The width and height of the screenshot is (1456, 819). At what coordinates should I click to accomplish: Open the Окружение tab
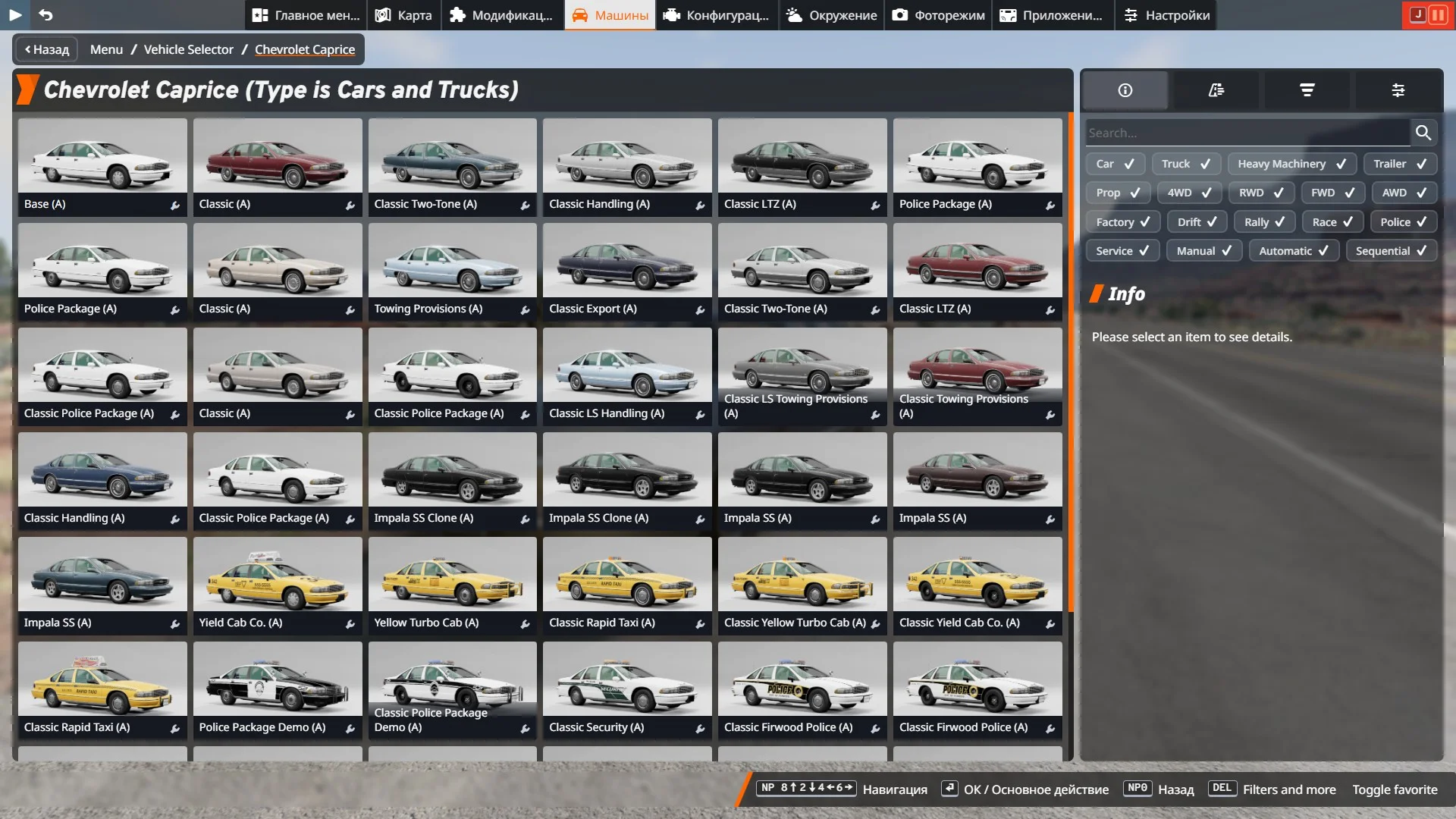click(x=832, y=15)
